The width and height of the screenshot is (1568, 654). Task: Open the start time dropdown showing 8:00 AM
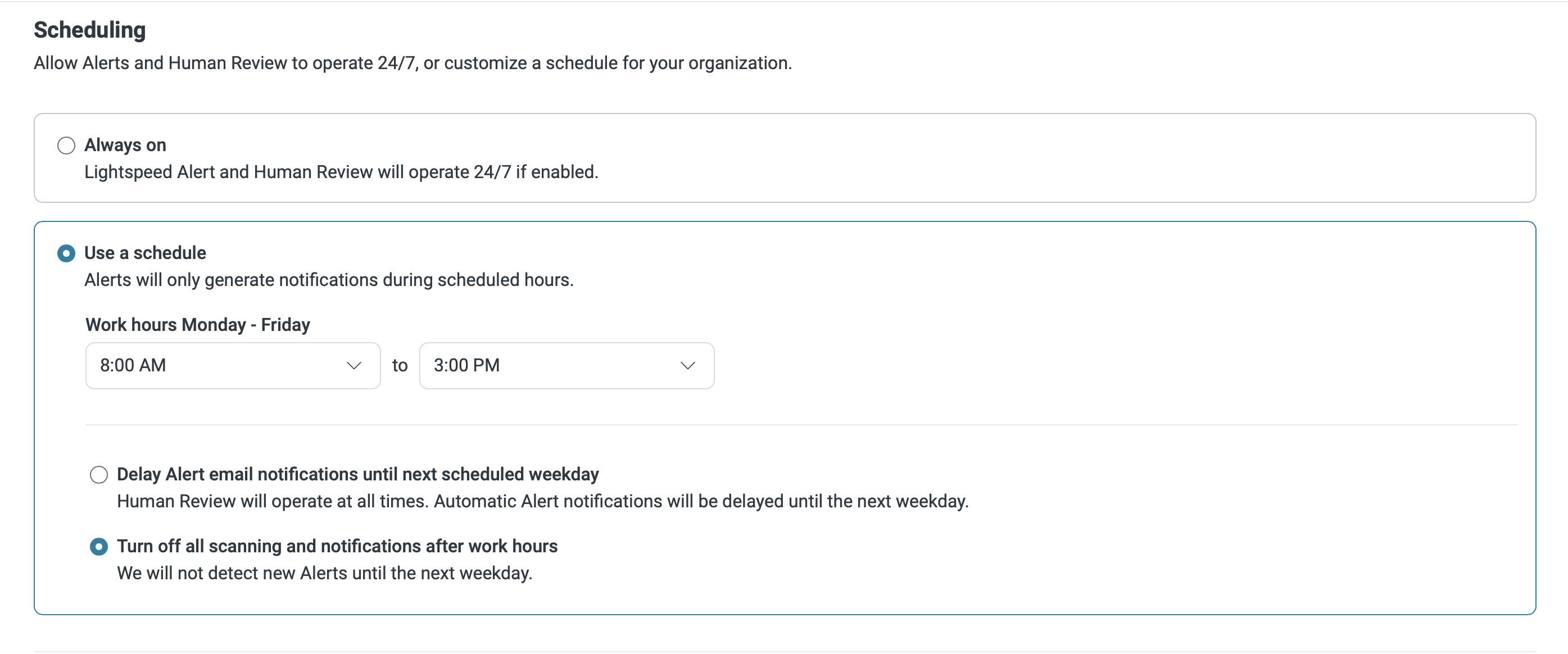point(233,365)
